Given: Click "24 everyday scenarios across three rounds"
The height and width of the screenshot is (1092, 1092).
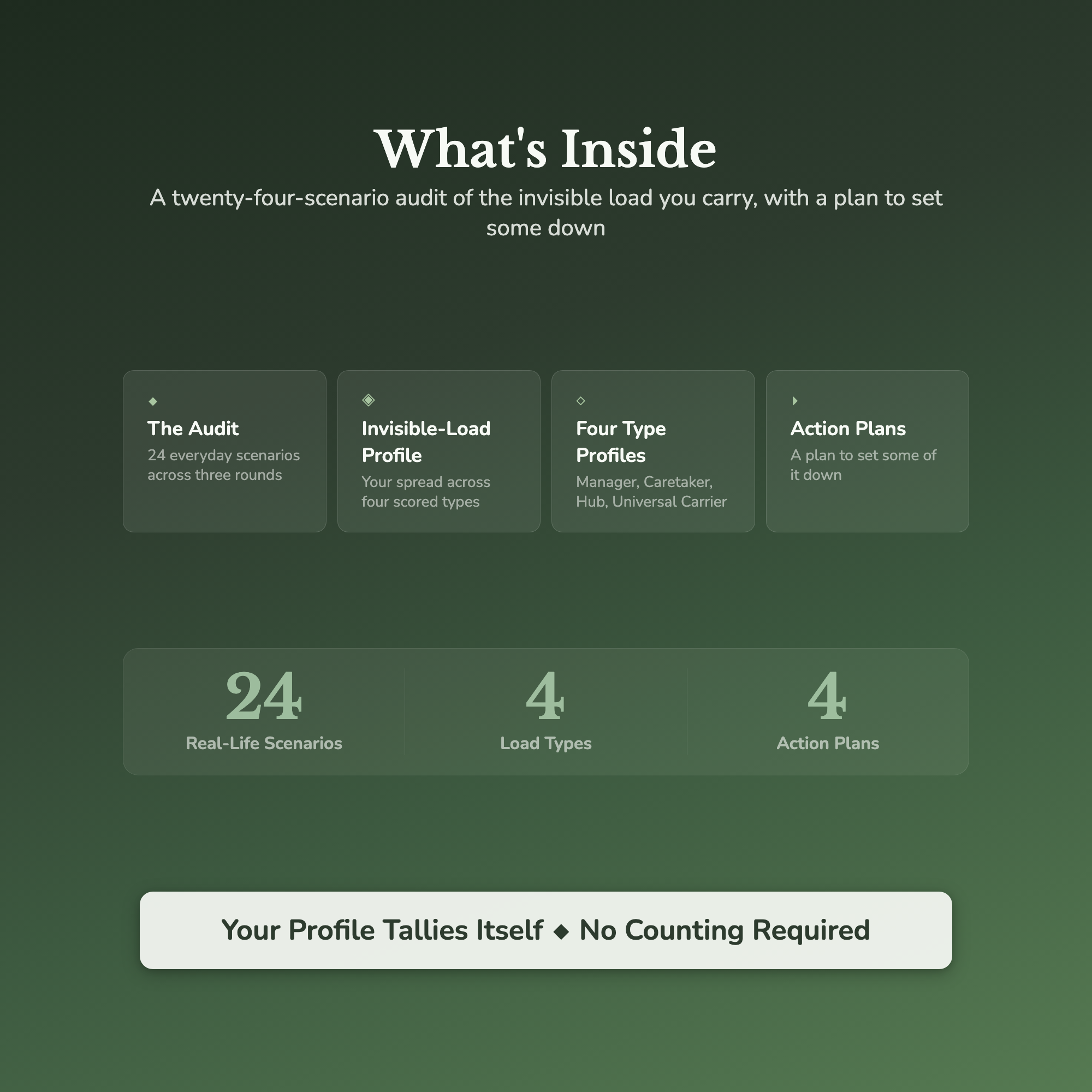Looking at the screenshot, I should (224, 465).
